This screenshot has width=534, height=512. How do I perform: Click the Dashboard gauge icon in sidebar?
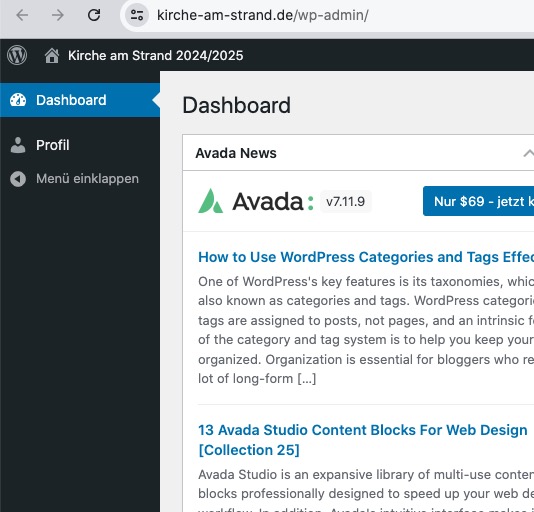point(18,100)
